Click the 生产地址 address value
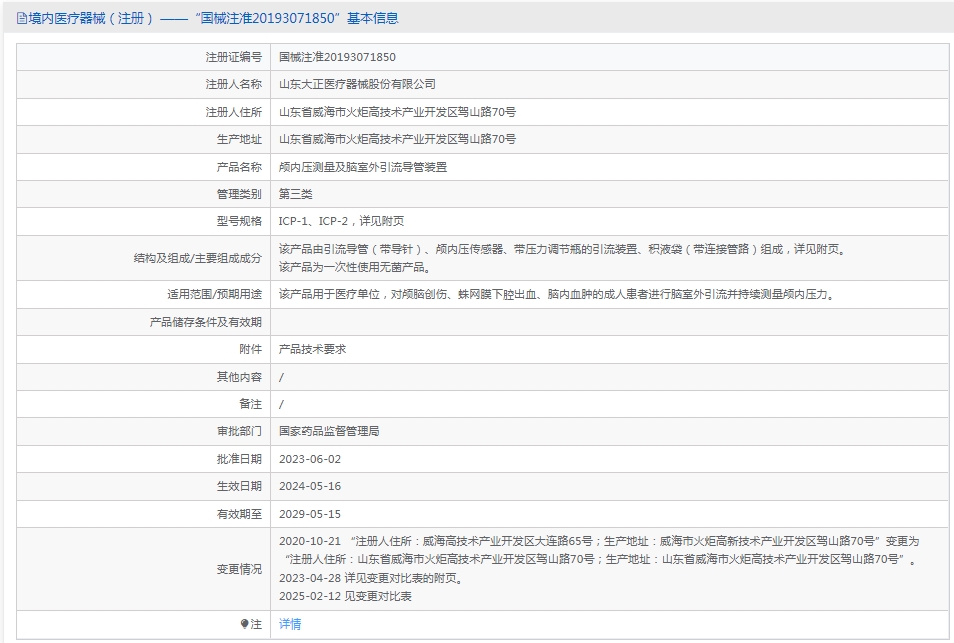Viewport: 954px width, 643px height. point(397,139)
